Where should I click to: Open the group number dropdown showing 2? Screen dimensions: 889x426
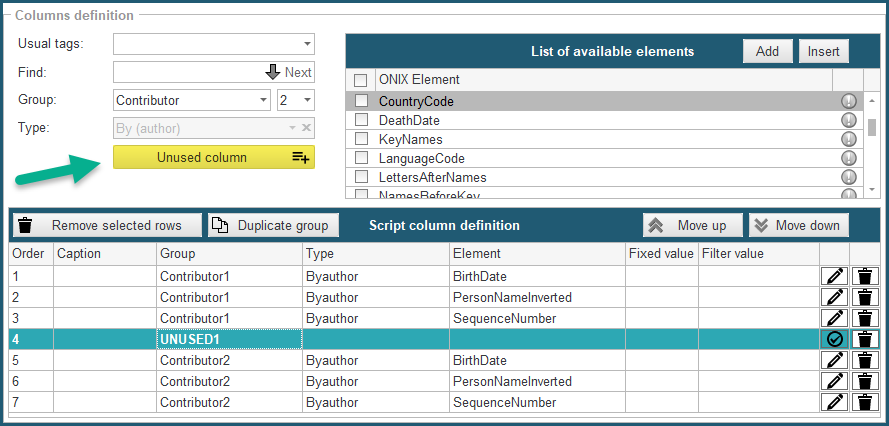[307, 100]
